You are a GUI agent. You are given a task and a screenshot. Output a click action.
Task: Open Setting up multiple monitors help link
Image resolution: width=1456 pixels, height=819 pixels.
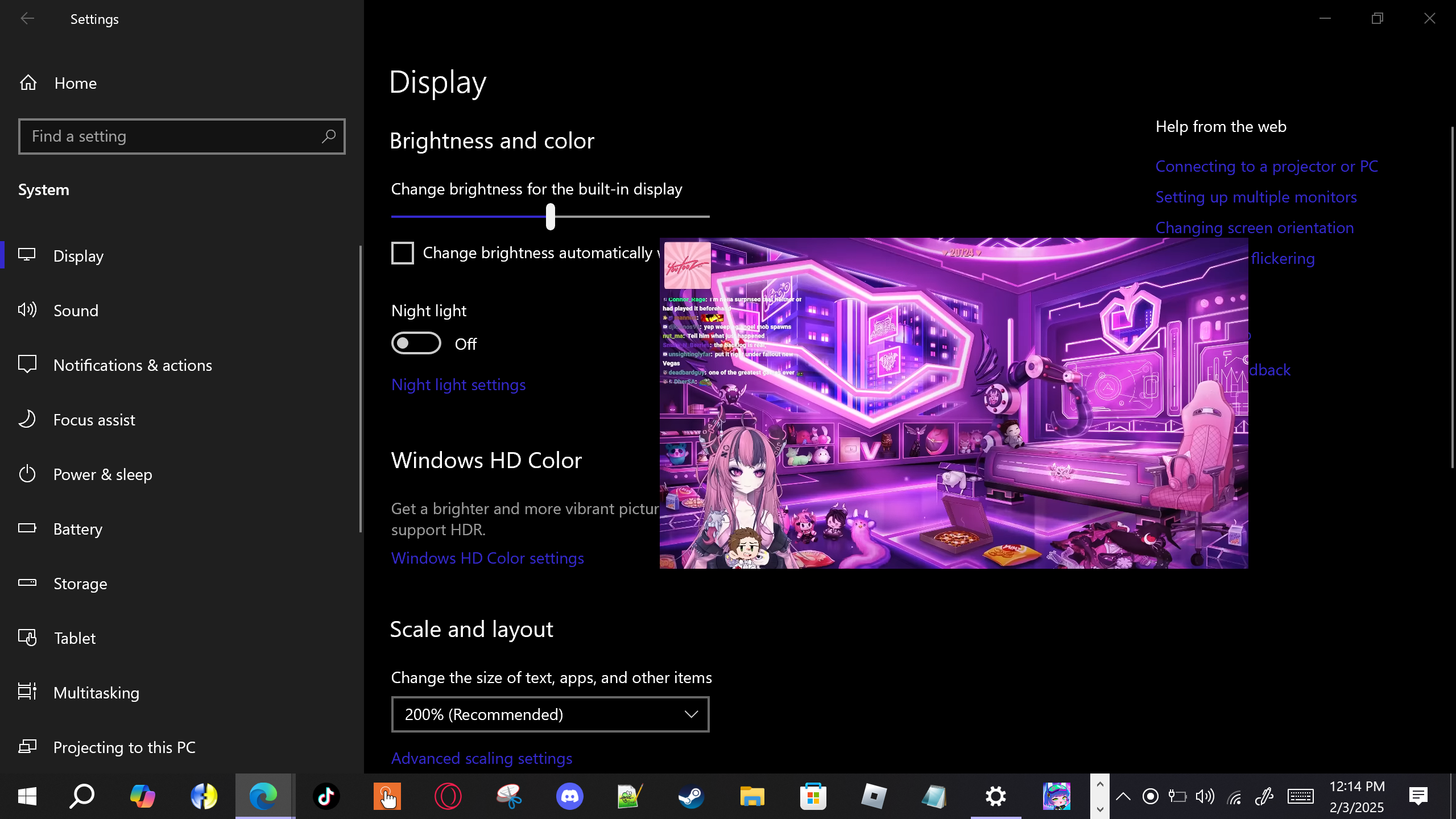pos(1256,197)
